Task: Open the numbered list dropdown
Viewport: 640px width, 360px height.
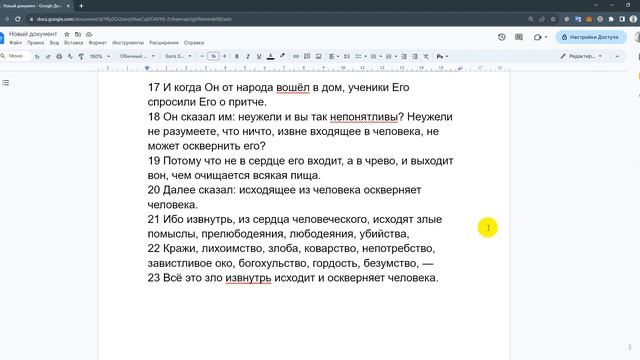Action: (x=391, y=56)
